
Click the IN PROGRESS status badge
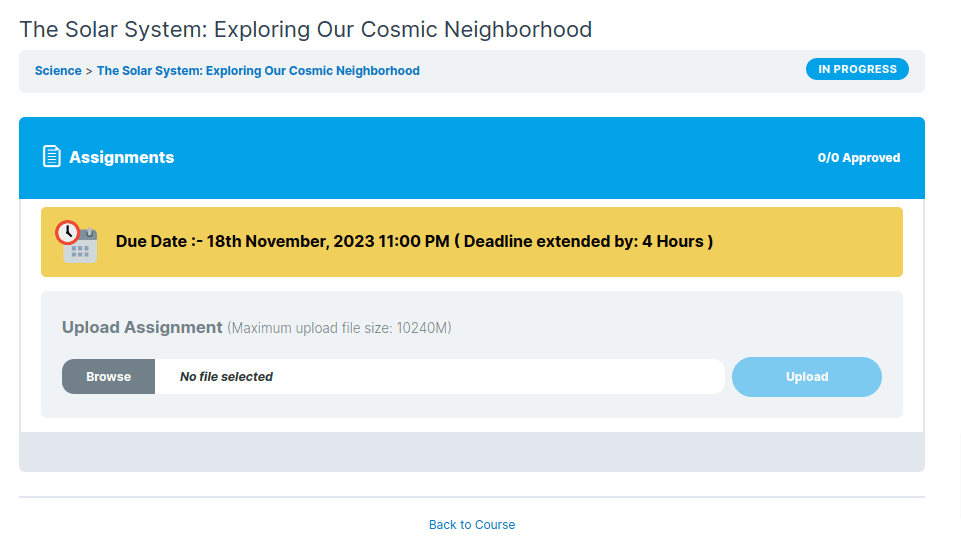[857, 69]
